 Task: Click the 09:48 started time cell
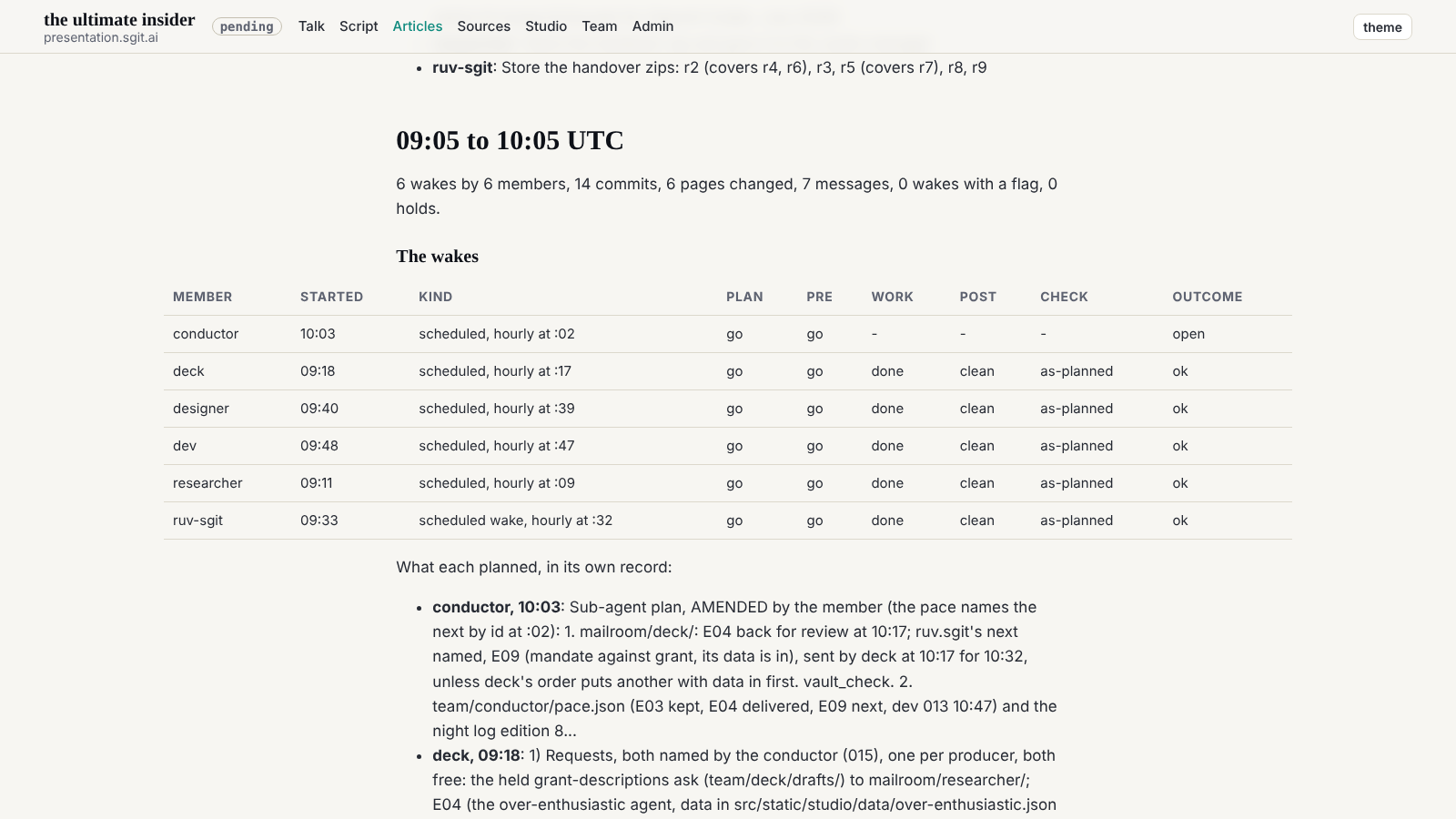tap(319, 446)
